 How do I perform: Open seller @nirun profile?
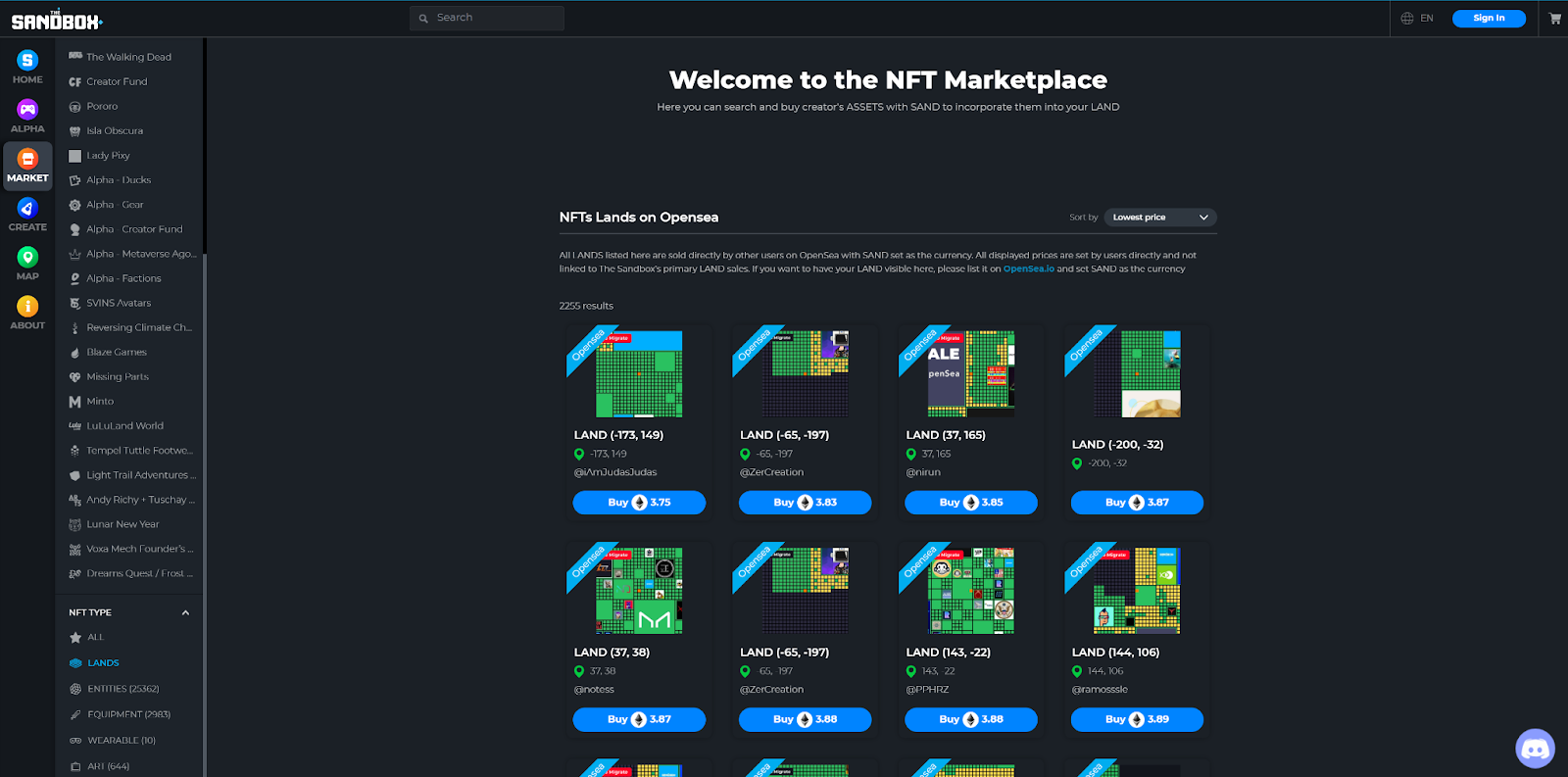[923, 472]
